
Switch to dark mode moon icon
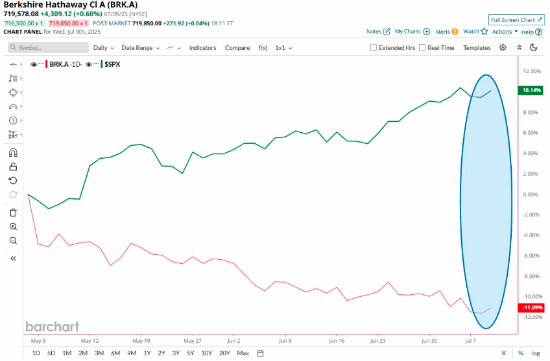pyautogui.click(x=534, y=47)
